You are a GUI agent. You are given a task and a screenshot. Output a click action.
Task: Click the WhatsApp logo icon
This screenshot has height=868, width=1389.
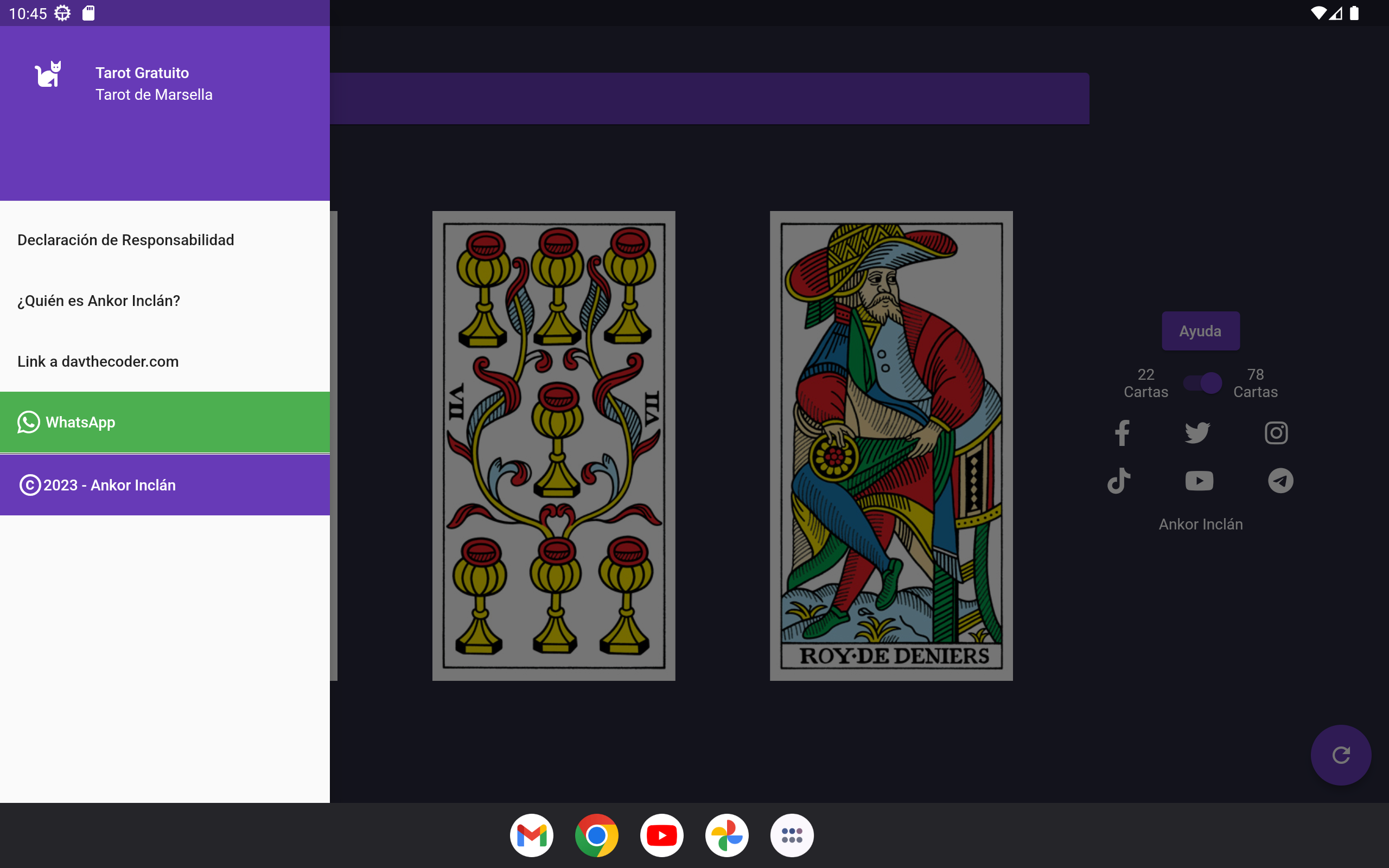[28, 423]
